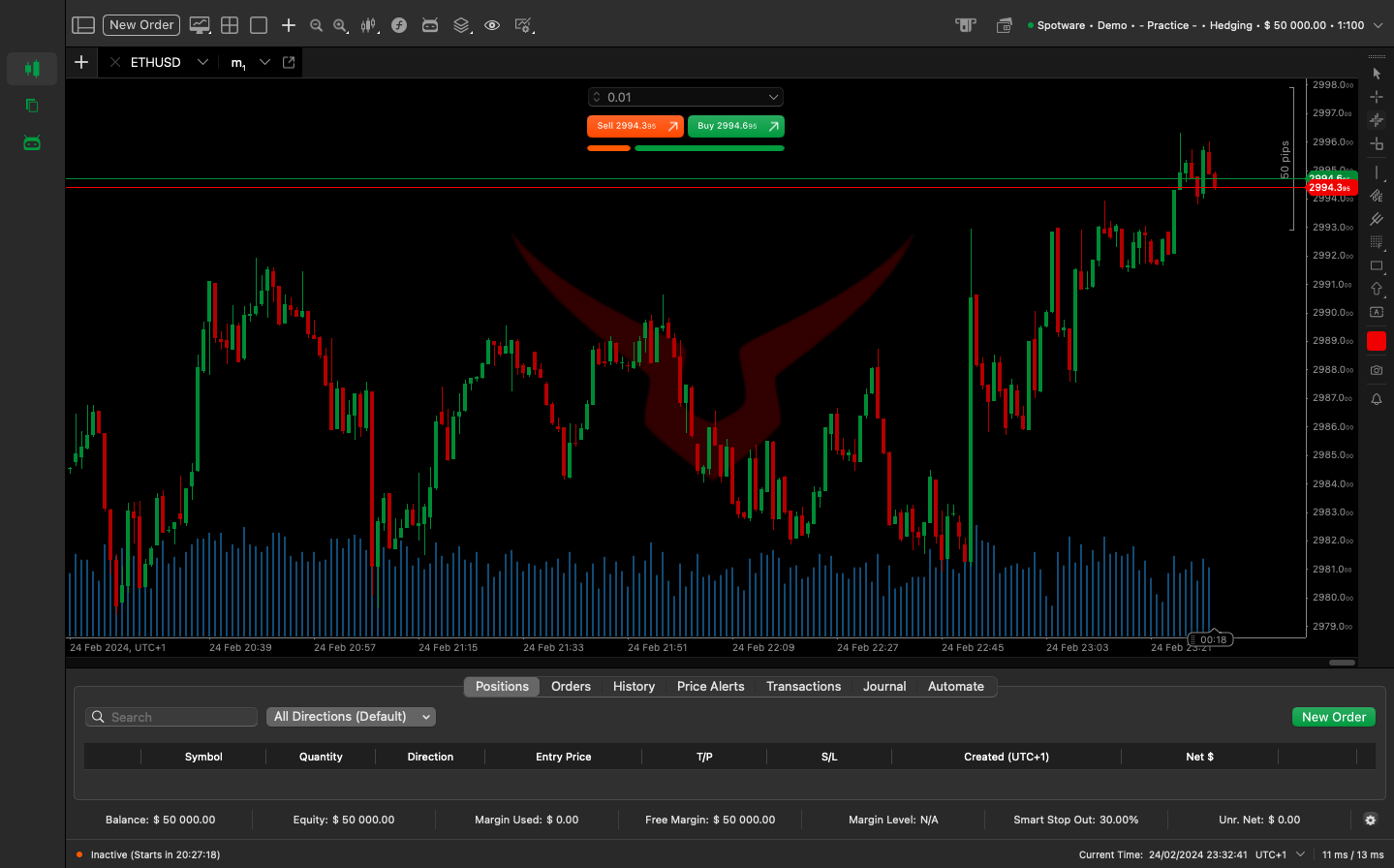Add a new chart with toolbar plus
The width and height of the screenshot is (1394, 868).
(289, 25)
